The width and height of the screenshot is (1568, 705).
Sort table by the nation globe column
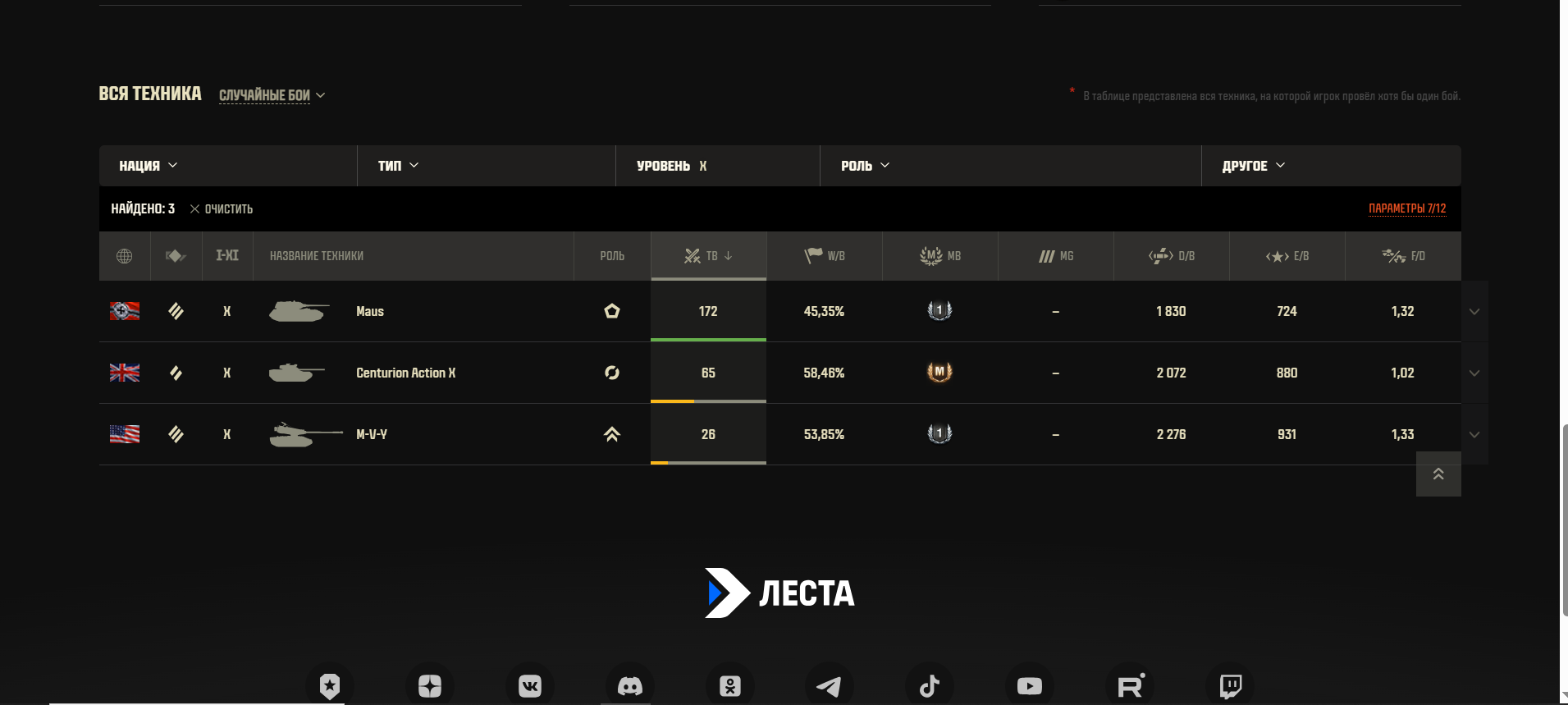coord(125,256)
